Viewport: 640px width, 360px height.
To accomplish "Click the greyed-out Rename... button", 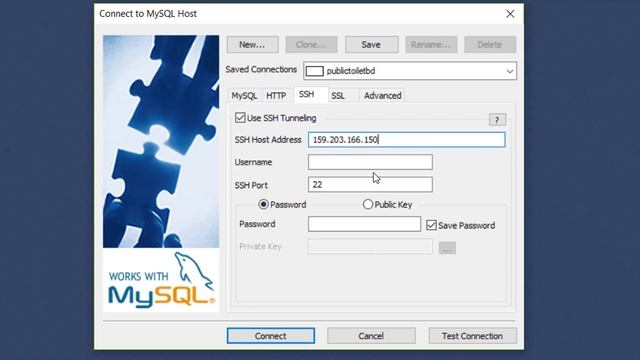I will point(431,44).
